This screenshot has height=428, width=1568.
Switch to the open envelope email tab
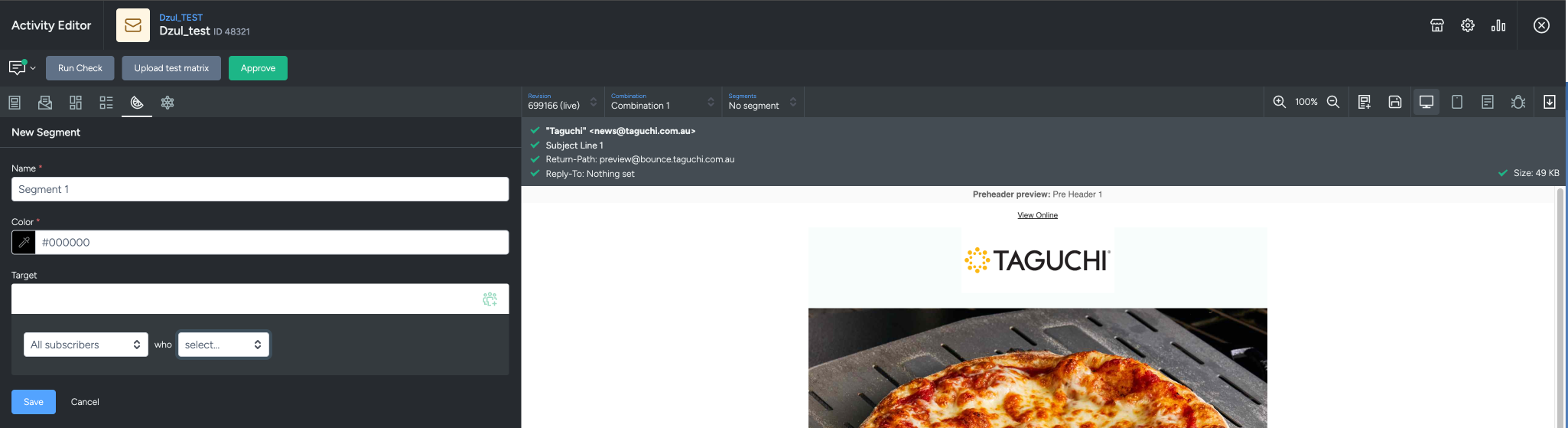click(45, 103)
